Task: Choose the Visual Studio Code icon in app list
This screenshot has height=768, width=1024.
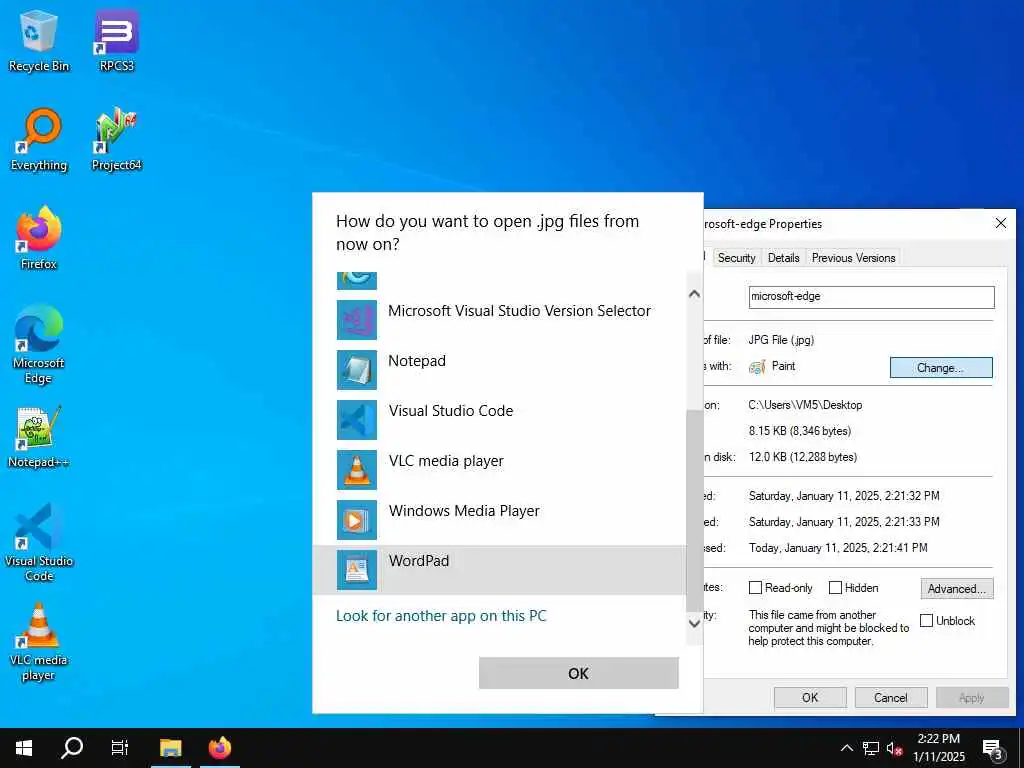Action: (357, 420)
